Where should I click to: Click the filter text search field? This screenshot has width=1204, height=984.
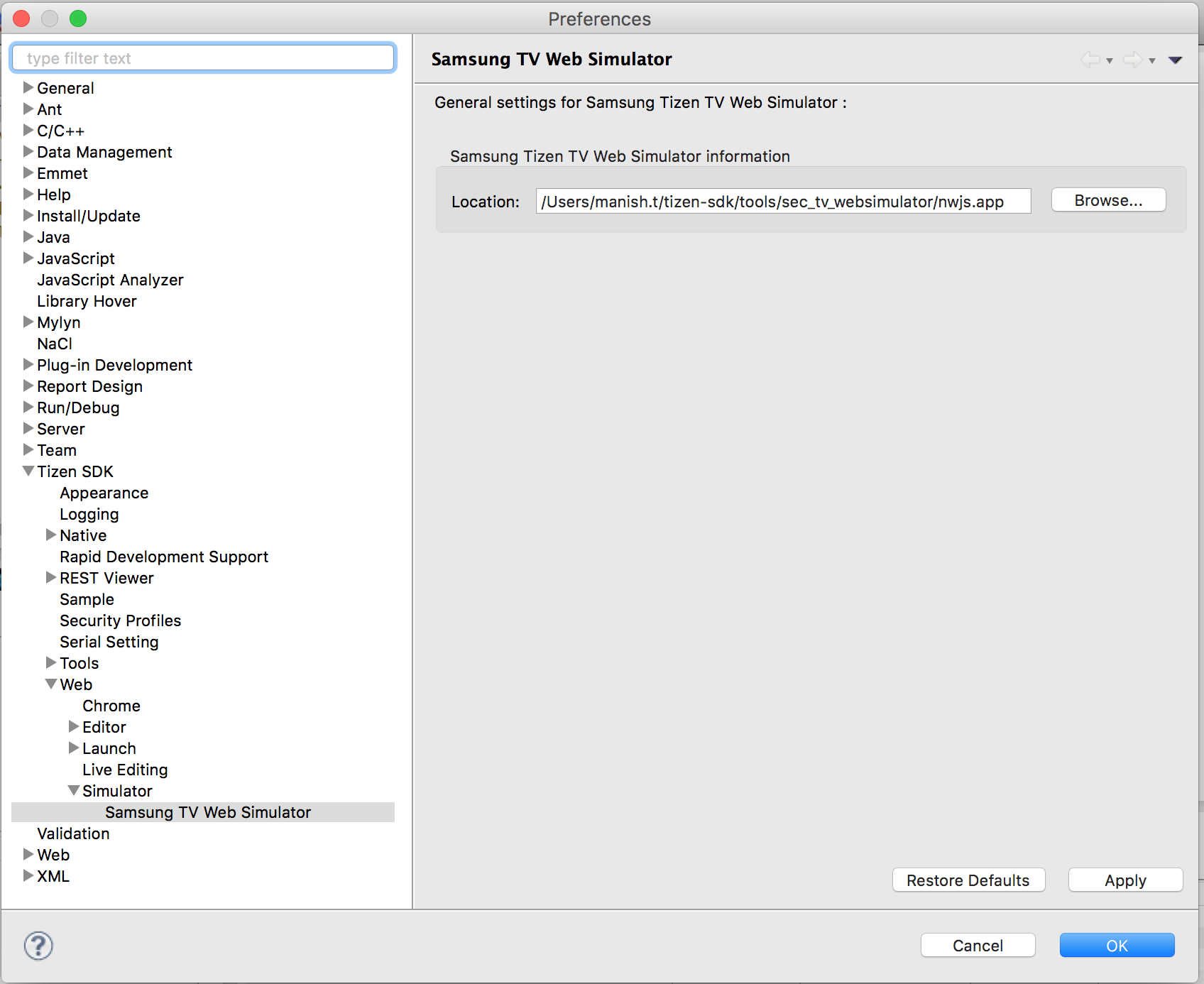click(203, 58)
